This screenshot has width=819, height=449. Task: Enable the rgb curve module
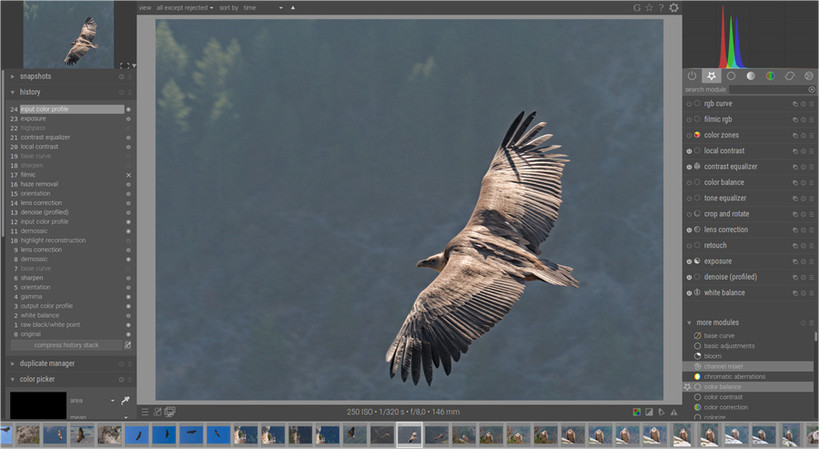point(688,104)
